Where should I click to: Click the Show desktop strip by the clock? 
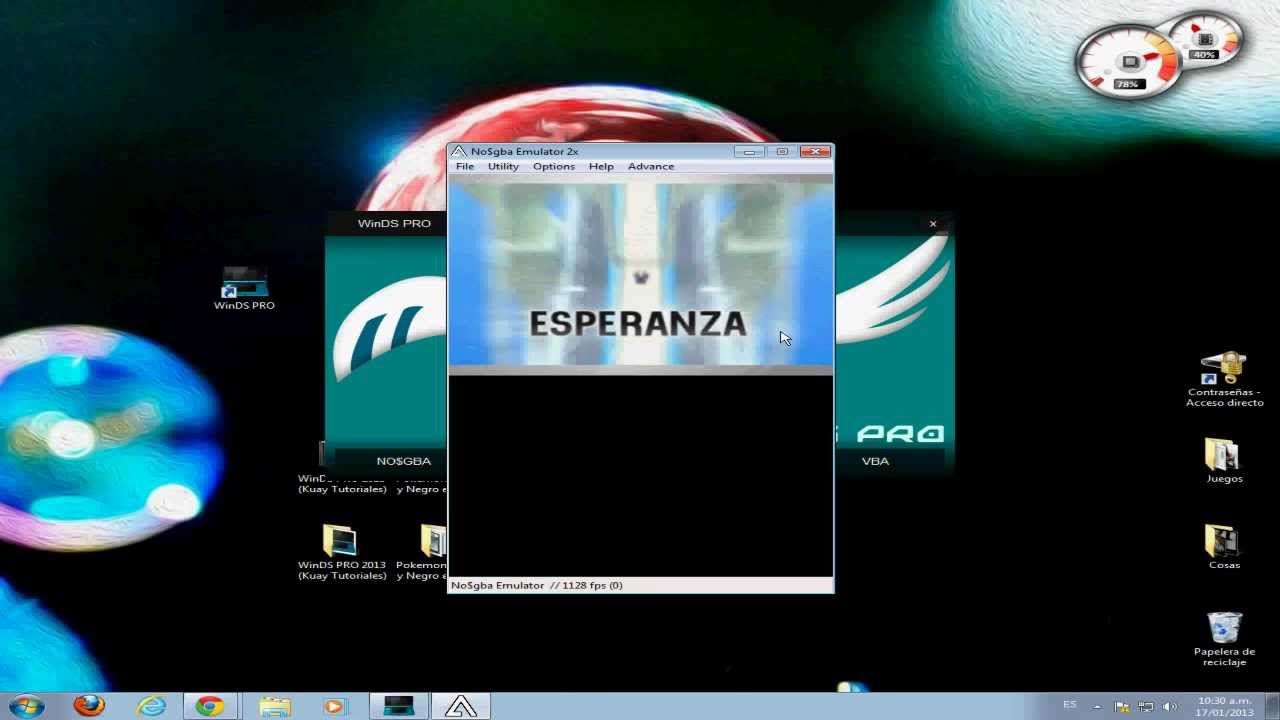point(1273,706)
